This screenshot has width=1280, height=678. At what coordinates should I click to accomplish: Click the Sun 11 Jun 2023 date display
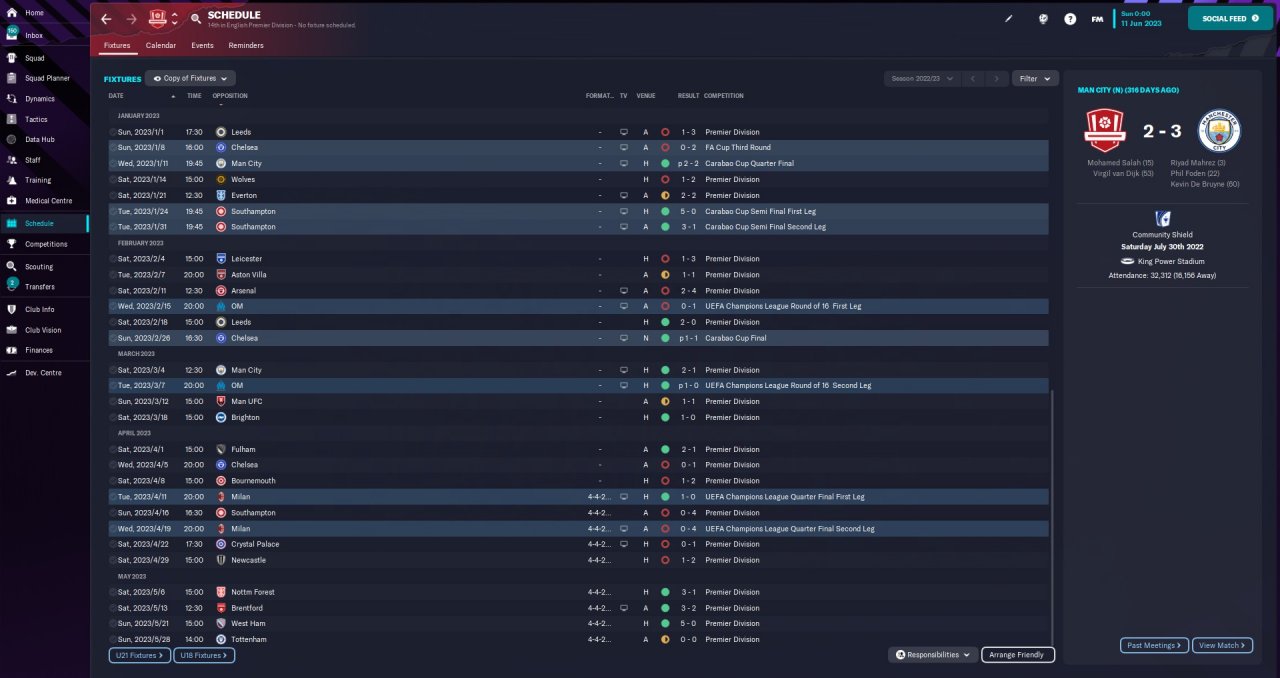1142,18
